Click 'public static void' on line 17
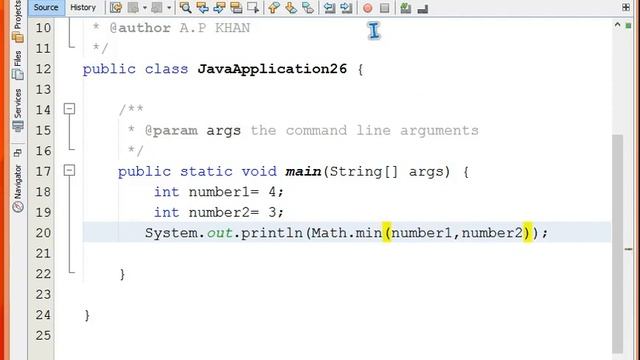640x360 pixels. point(198,171)
